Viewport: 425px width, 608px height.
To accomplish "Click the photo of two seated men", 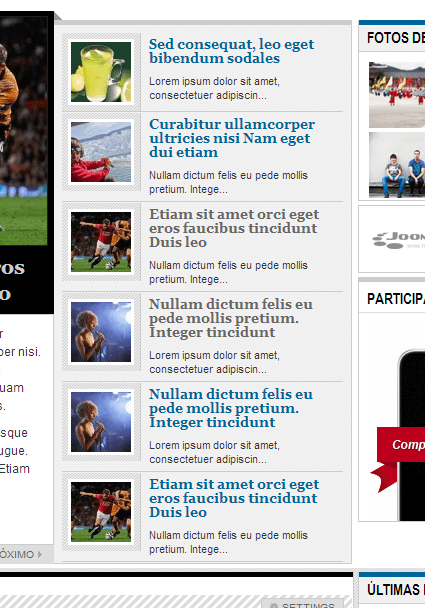I will coord(397,165).
